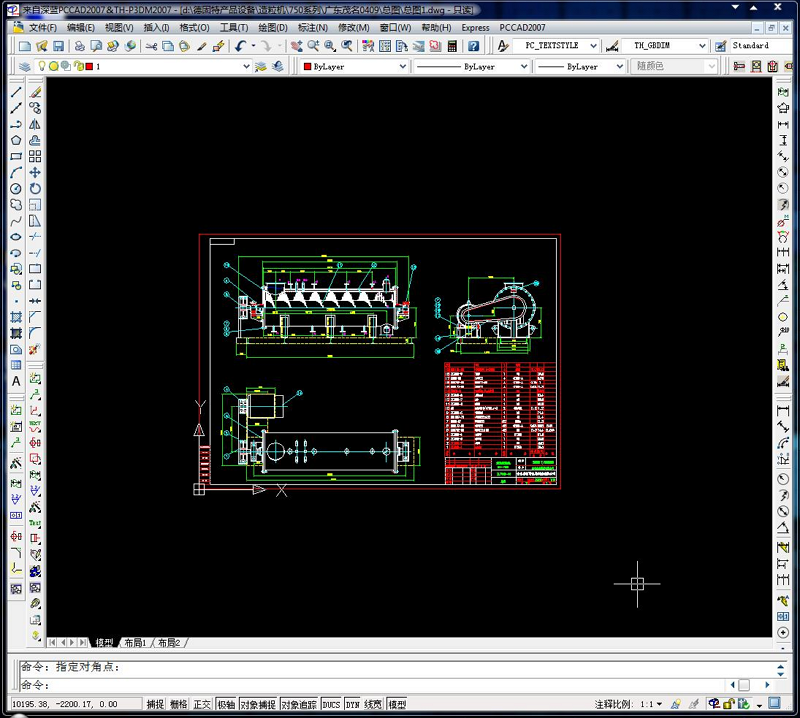Image resolution: width=800 pixels, height=718 pixels.
Task: Toggle 正交 ortho mode in status bar
Action: 203,705
